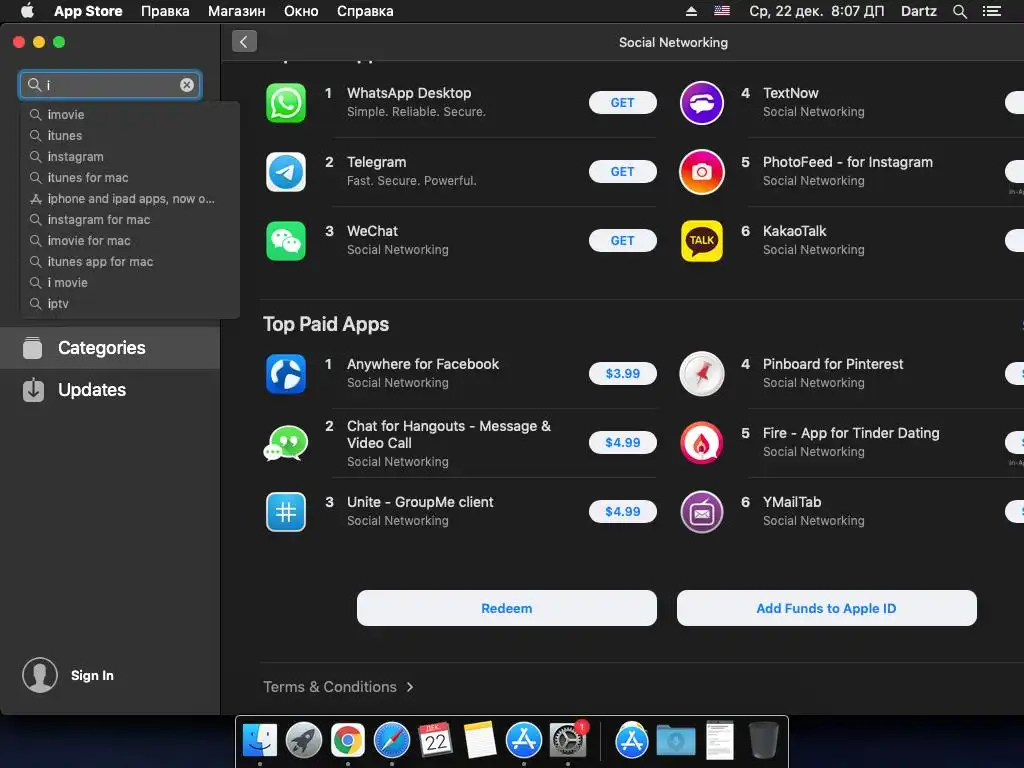
Task: Open Finder from the Dock
Action: (x=259, y=741)
